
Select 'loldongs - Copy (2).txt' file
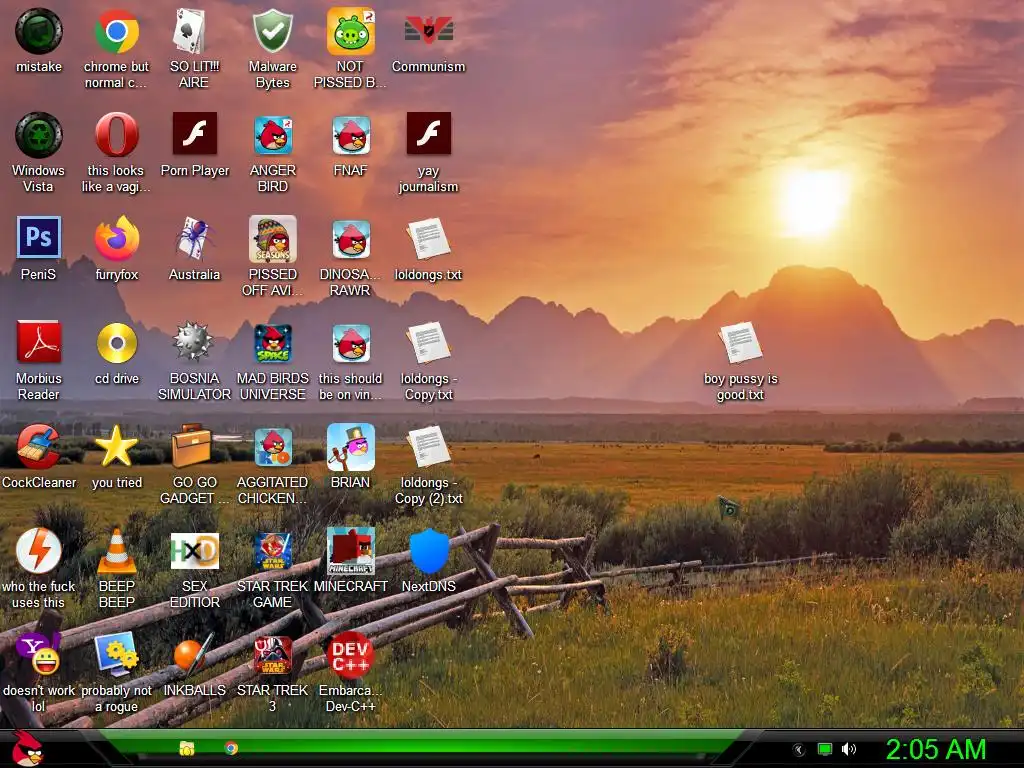428,447
